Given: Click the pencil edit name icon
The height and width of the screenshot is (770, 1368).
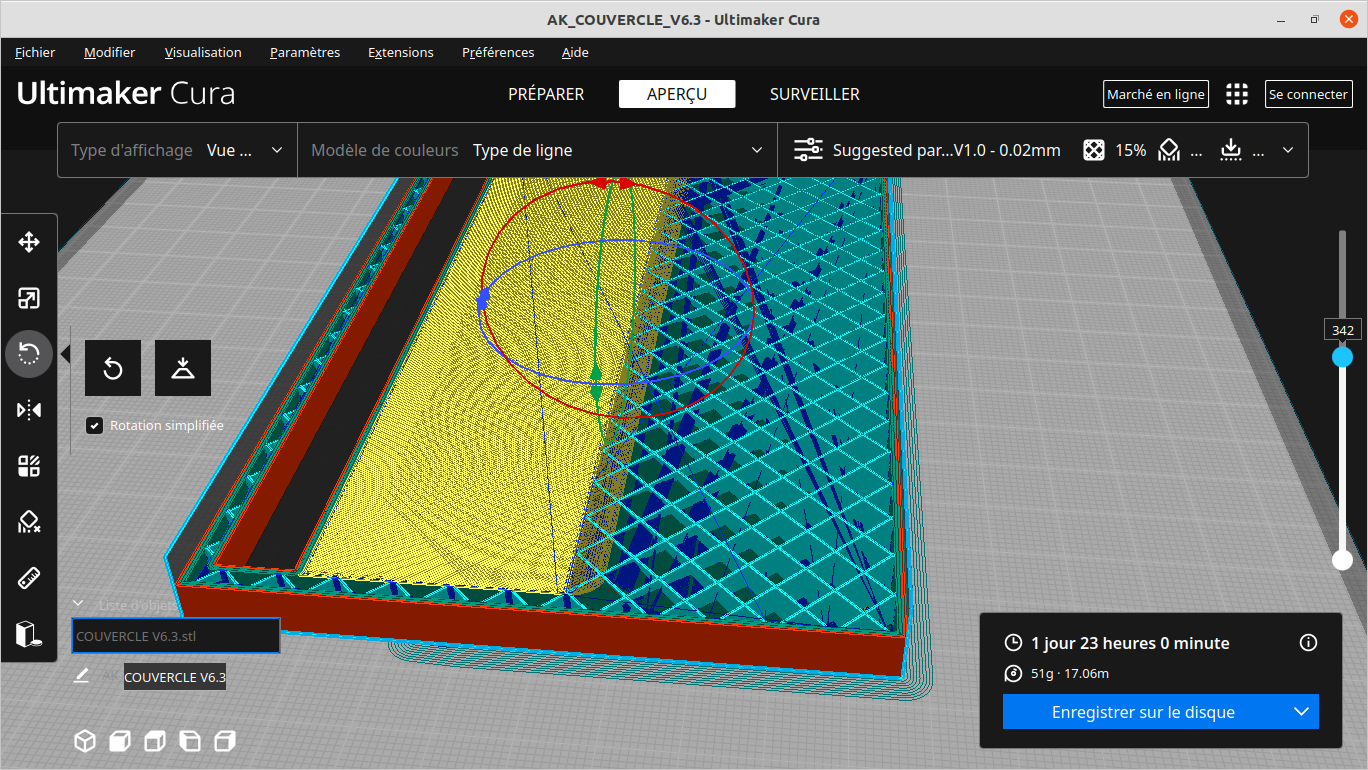Looking at the screenshot, I should point(82,677).
